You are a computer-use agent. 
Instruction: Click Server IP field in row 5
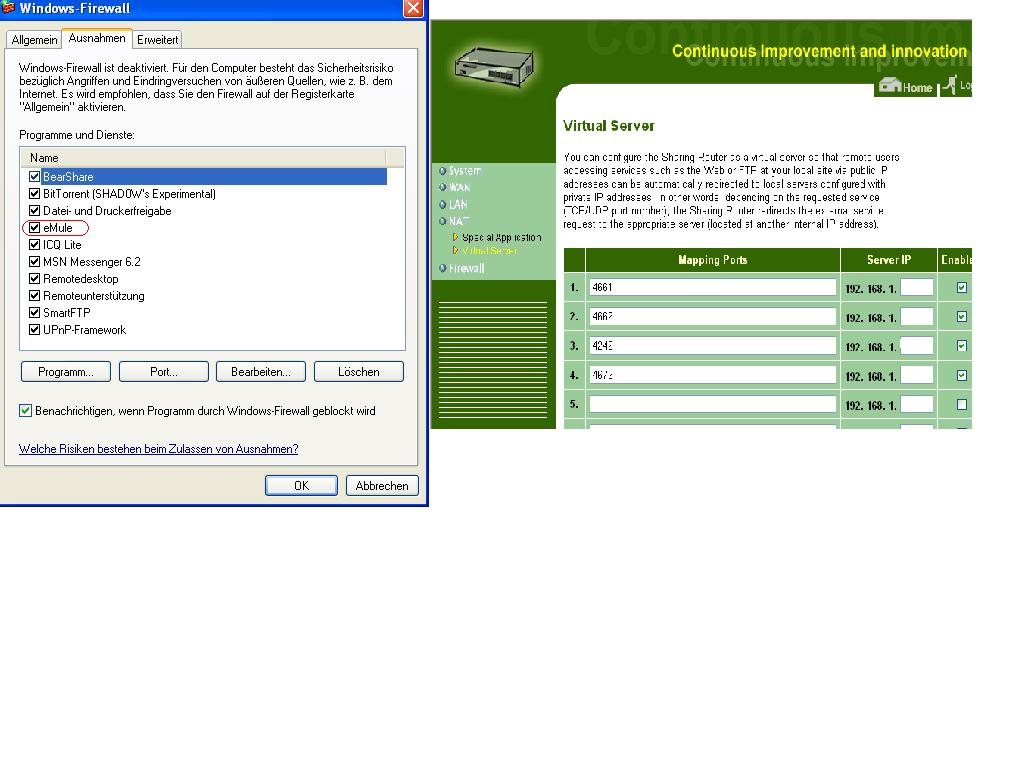click(917, 404)
